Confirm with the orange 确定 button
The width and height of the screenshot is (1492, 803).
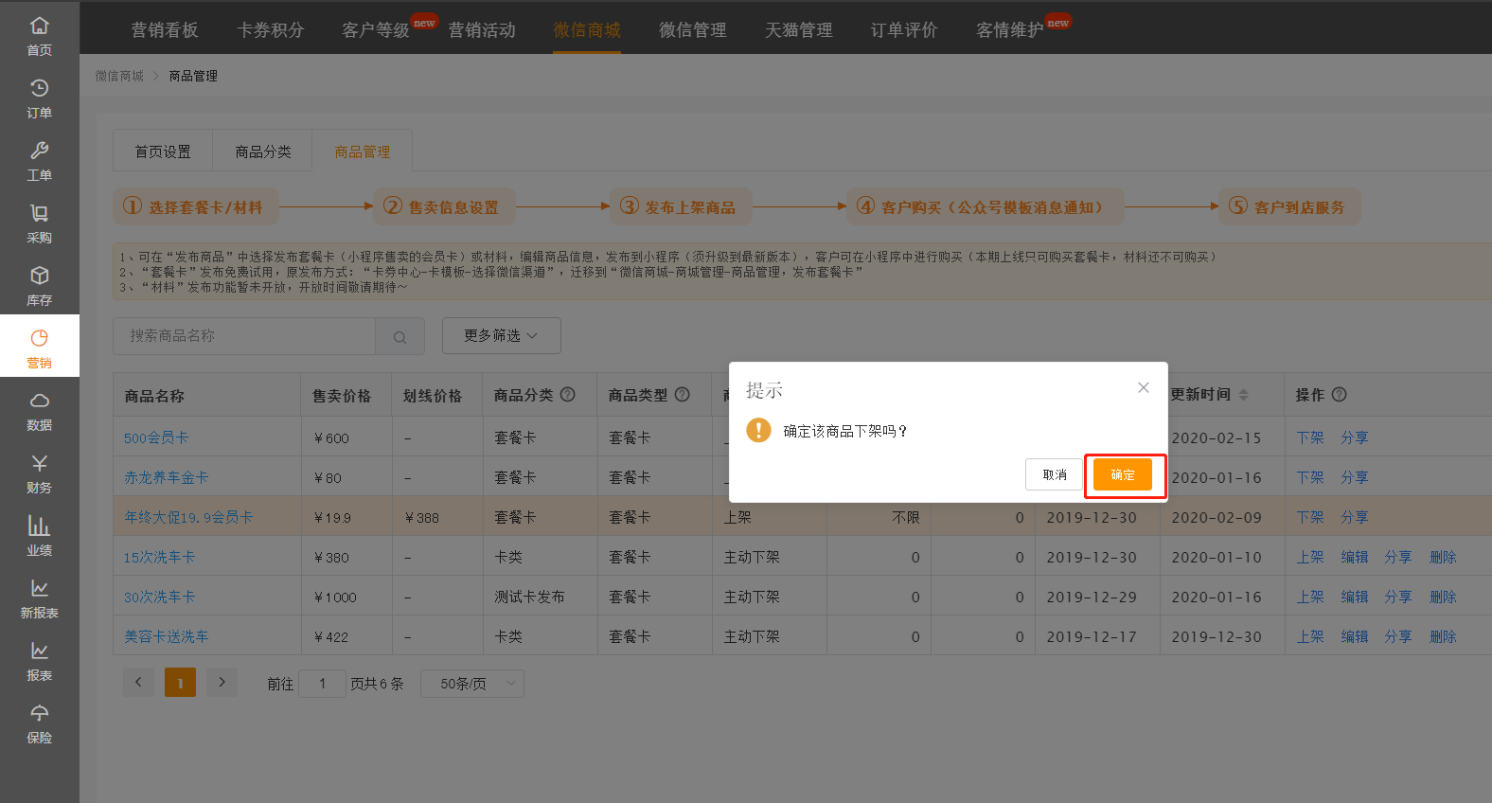1123,475
